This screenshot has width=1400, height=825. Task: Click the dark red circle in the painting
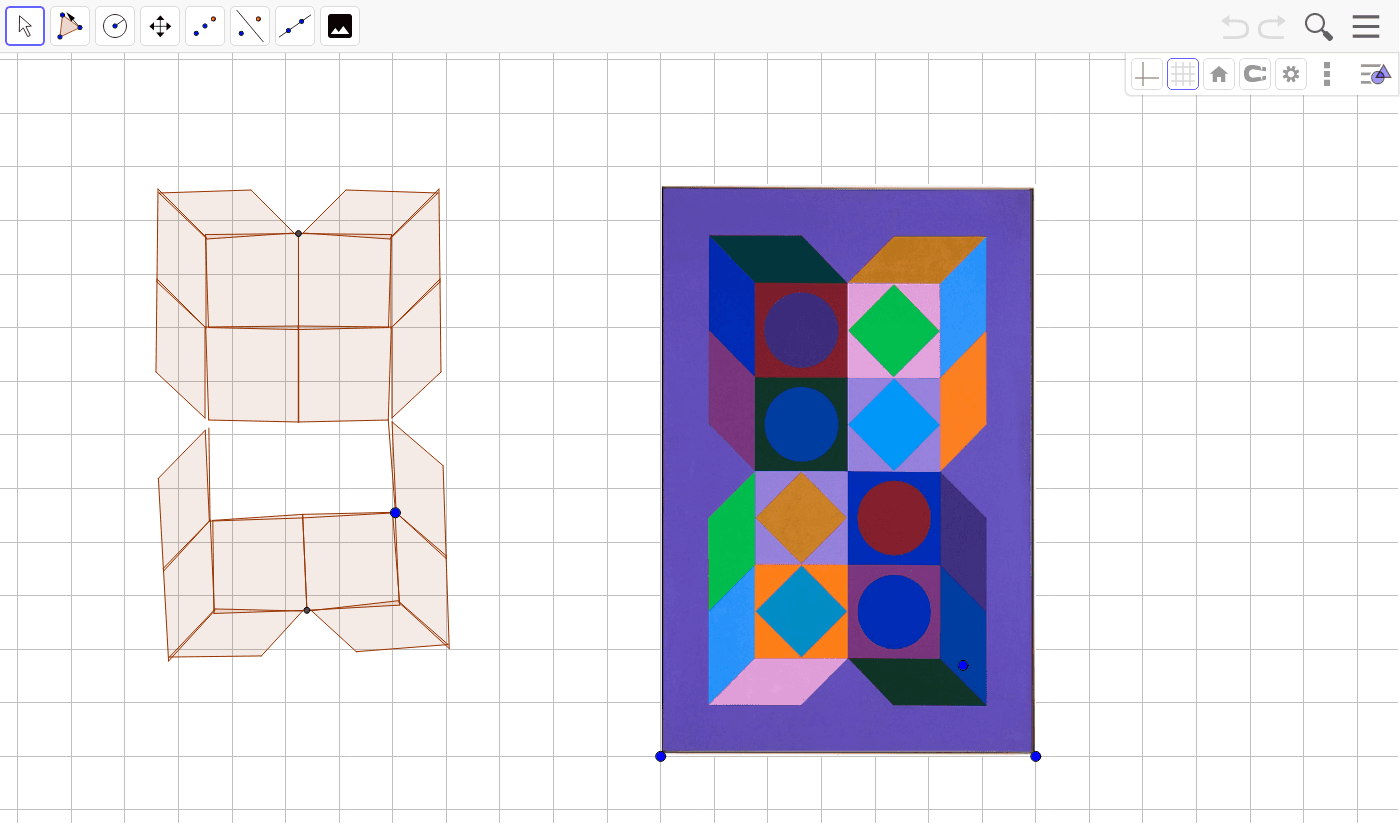tap(894, 518)
